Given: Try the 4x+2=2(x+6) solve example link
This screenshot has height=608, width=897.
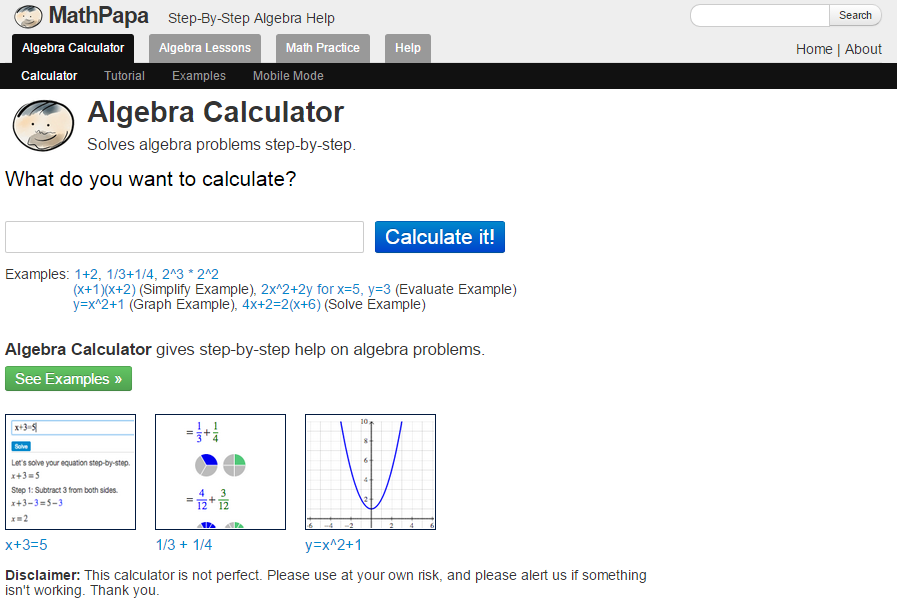Looking at the screenshot, I should click(281, 304).
